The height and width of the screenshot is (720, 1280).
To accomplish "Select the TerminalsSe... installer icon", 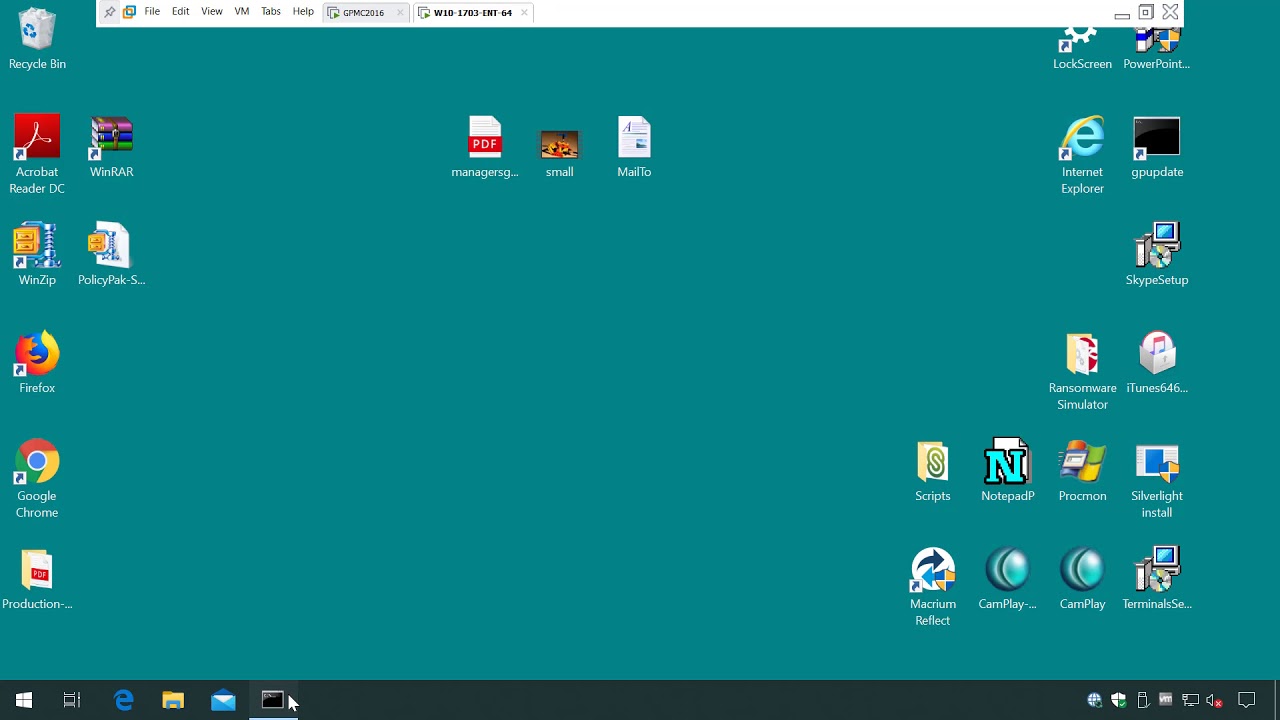I will tap(1157, 579).
